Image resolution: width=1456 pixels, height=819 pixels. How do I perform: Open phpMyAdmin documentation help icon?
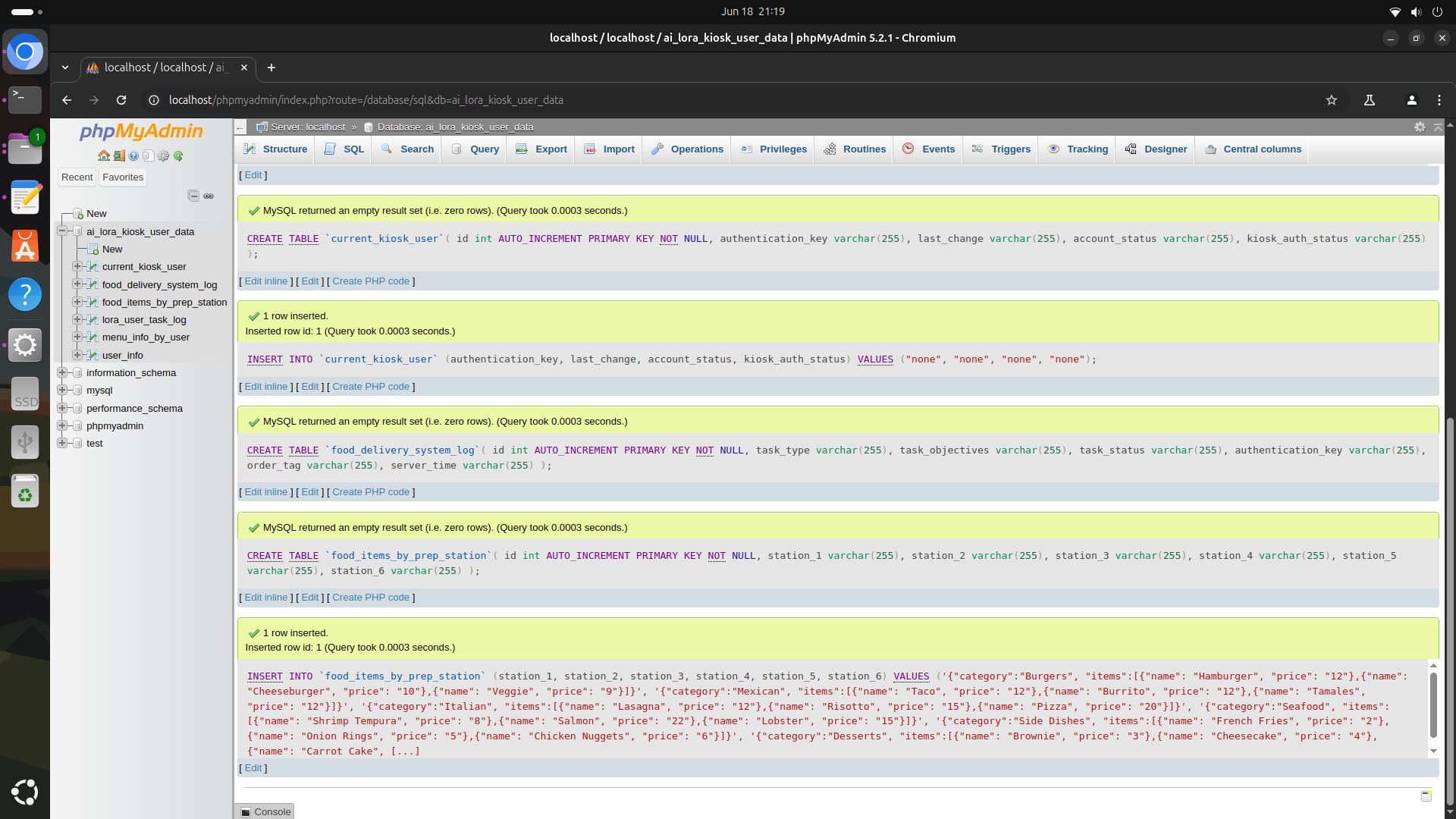133,155
